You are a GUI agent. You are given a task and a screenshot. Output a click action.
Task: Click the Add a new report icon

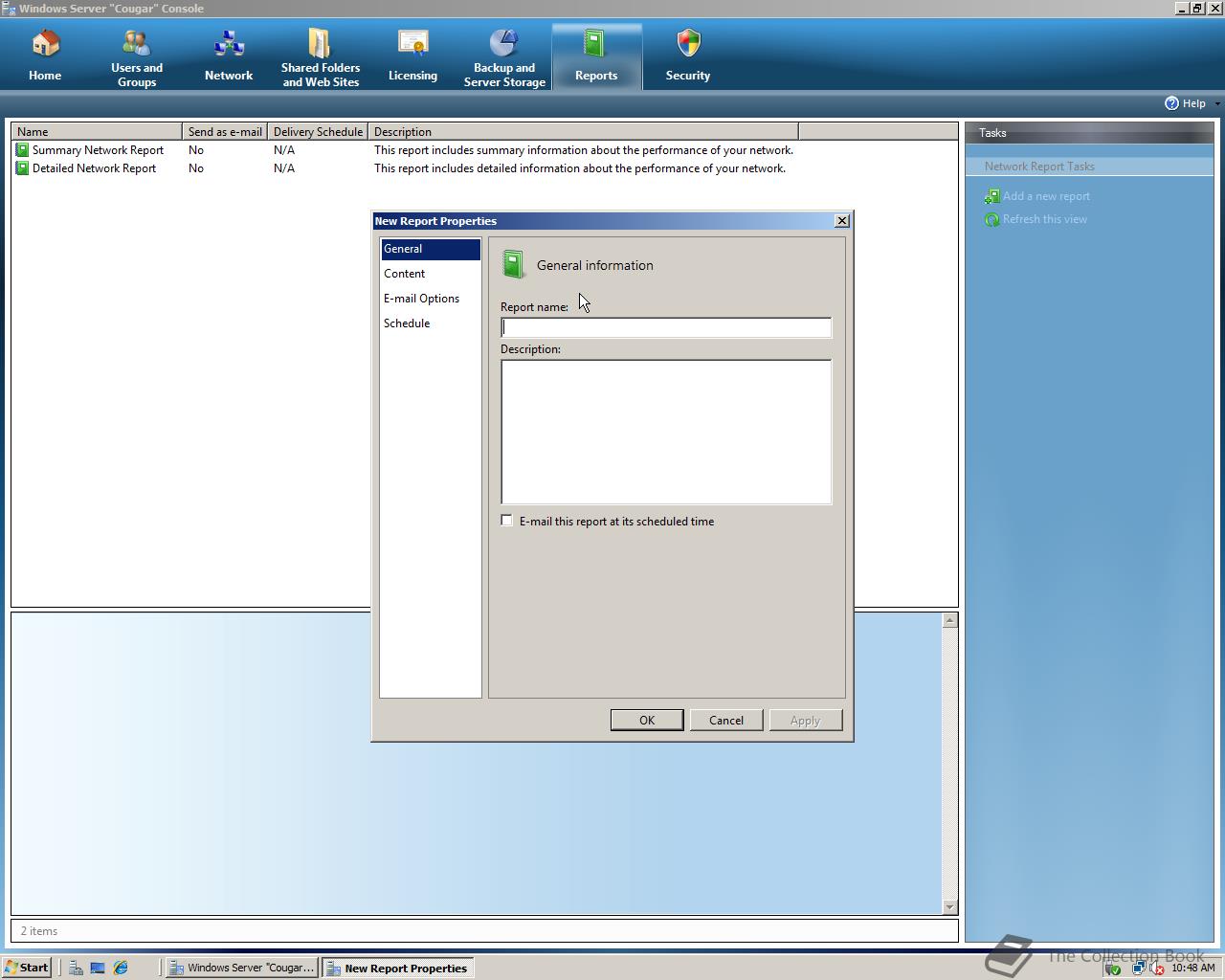click(992, 196)
